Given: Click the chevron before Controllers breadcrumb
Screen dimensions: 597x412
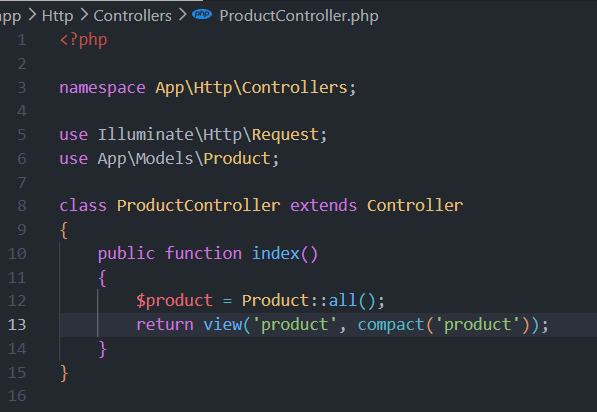Looking at the screenshot, I should [84, 15].
